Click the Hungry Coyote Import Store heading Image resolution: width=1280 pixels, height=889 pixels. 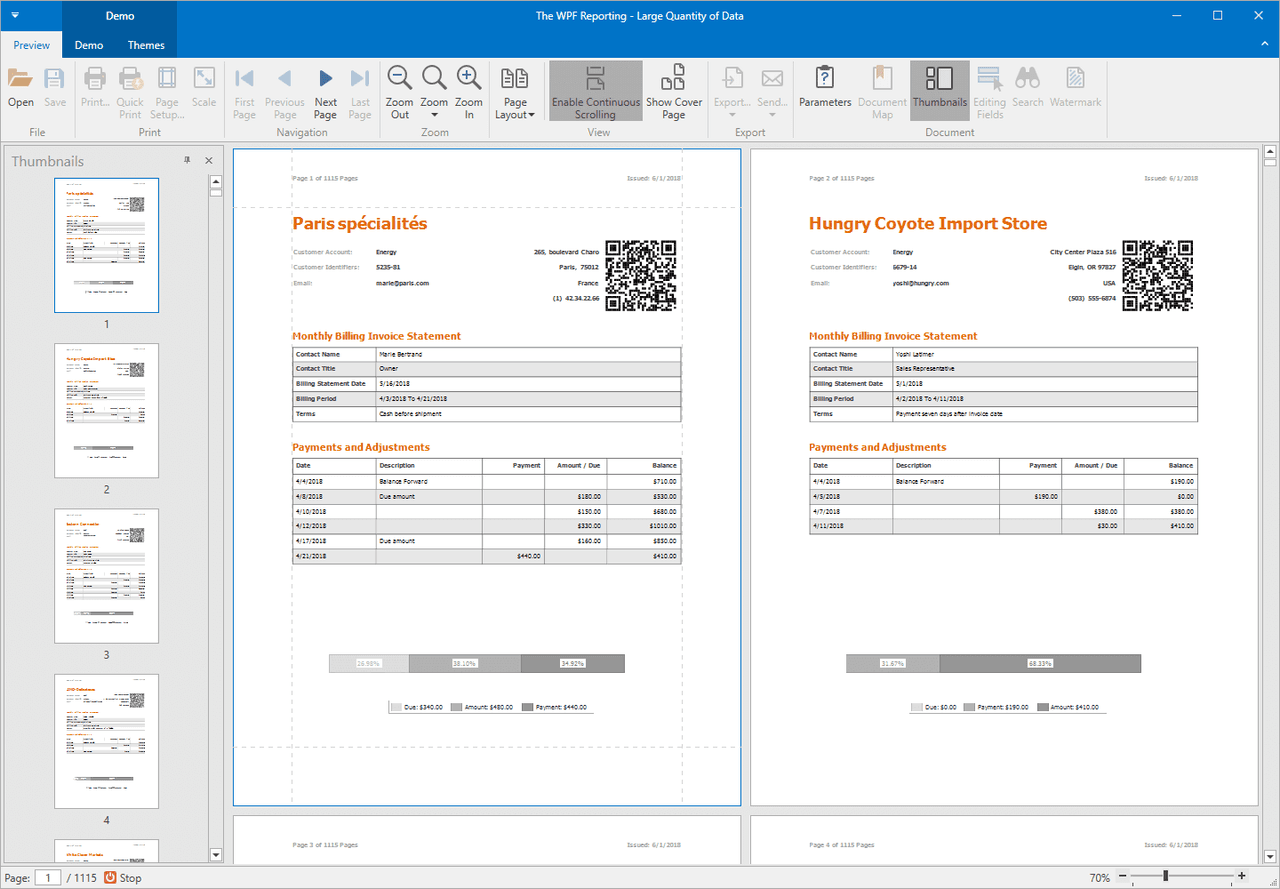(928, 224)
